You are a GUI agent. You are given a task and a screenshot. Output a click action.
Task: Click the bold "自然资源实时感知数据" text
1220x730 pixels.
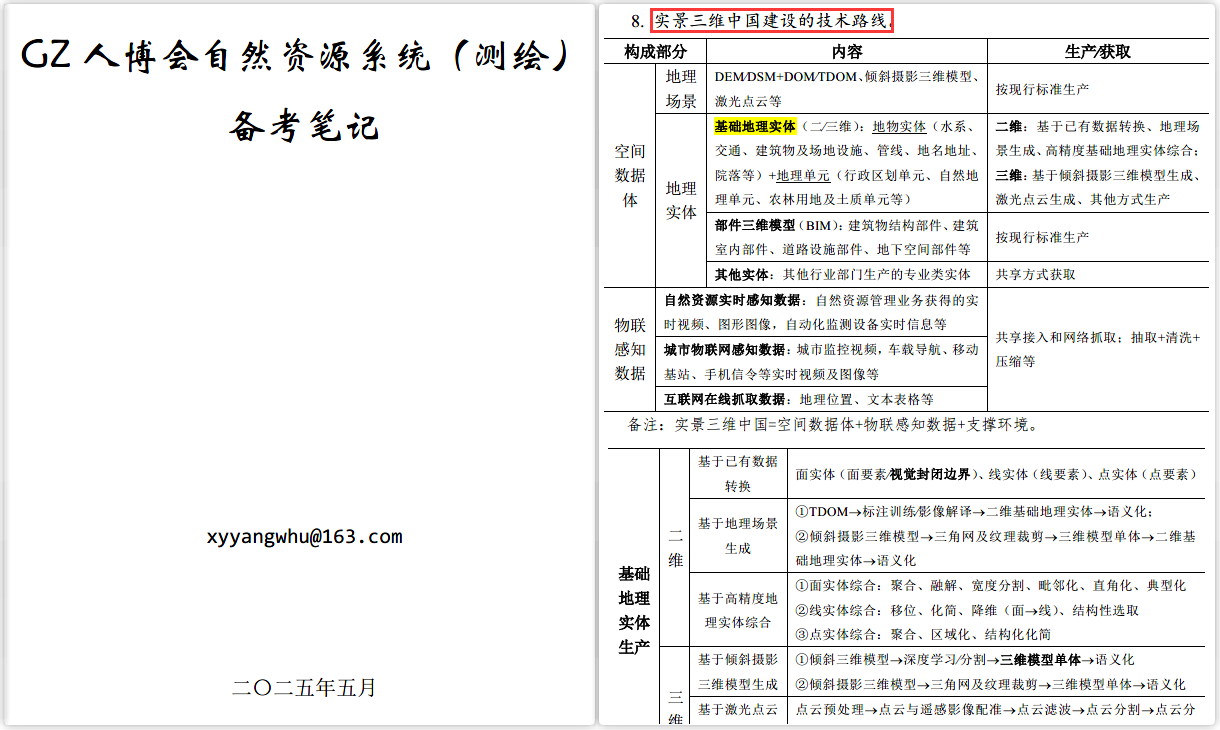pyautogui.click(x=733, y=300)
